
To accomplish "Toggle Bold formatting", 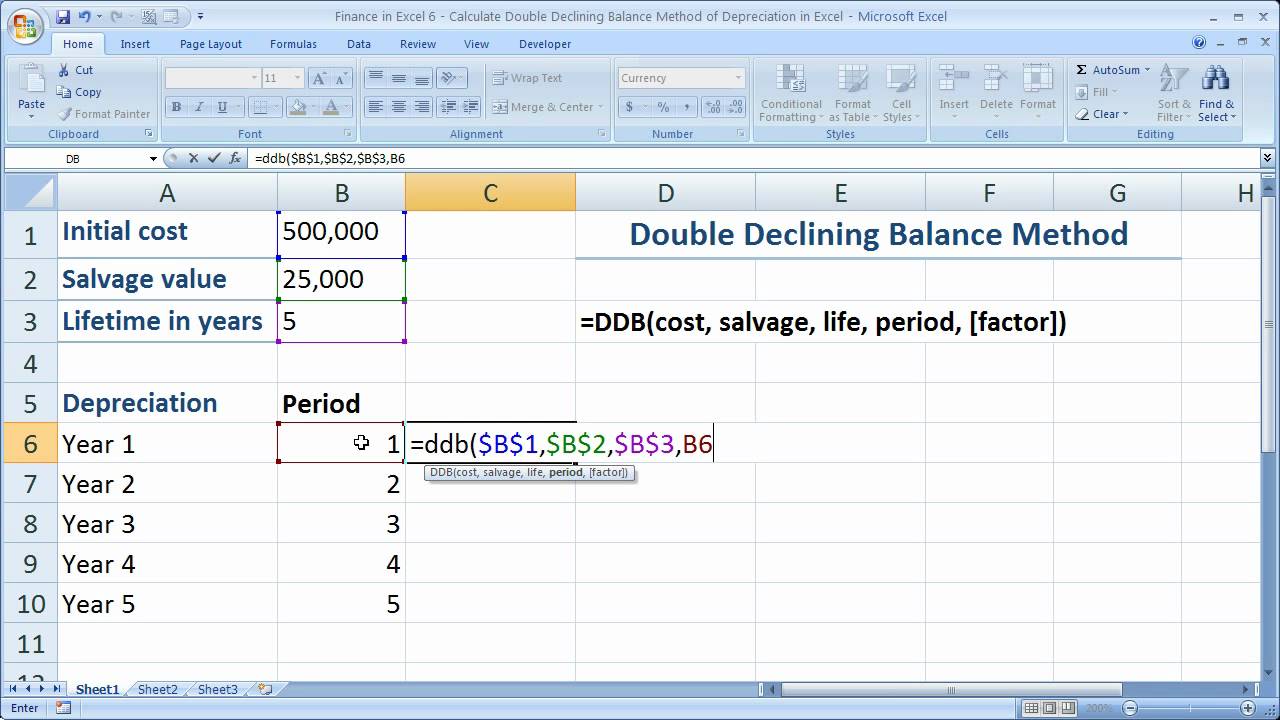I will (177, 107).
